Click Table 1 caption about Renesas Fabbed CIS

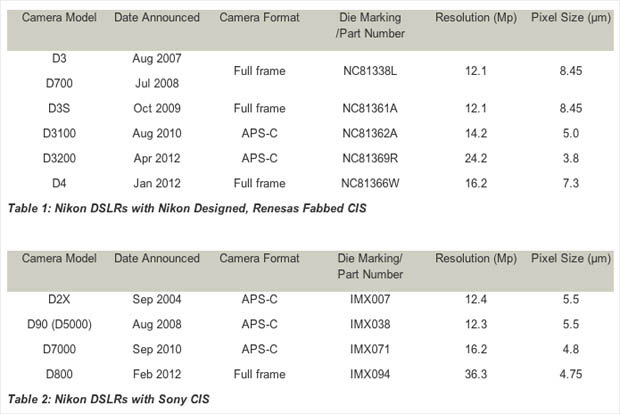click(x=187, y=208)
